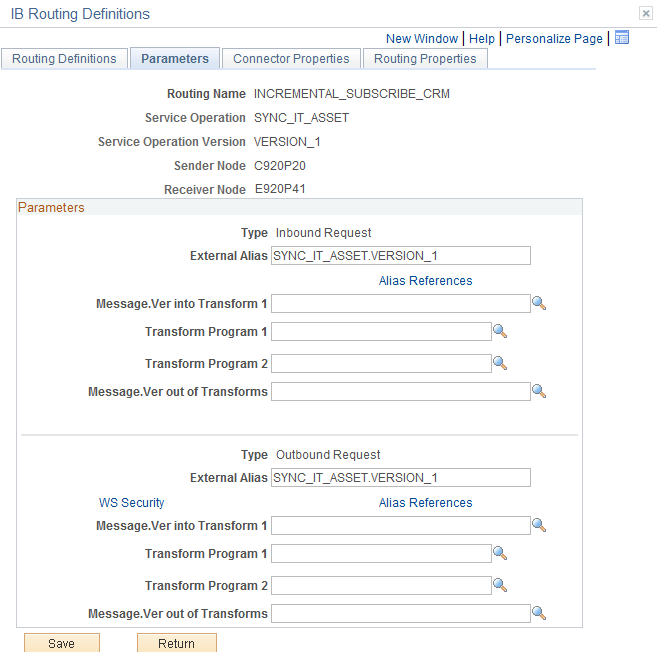657x652 pixels.
Task: Open lookup for inbound Transform Program 2
Action: (500, 363)
